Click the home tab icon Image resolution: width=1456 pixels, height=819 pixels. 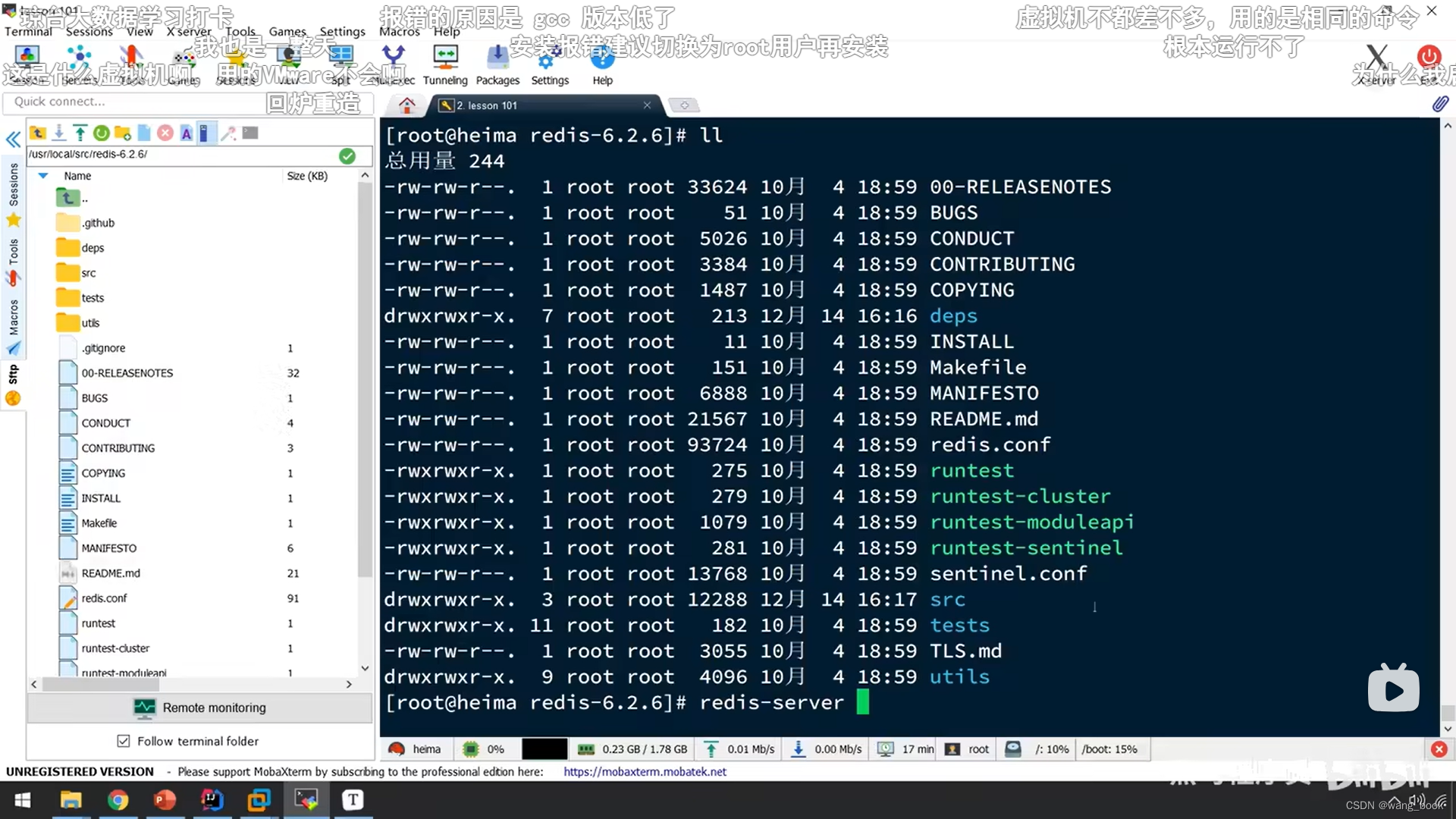click(407, 105)
